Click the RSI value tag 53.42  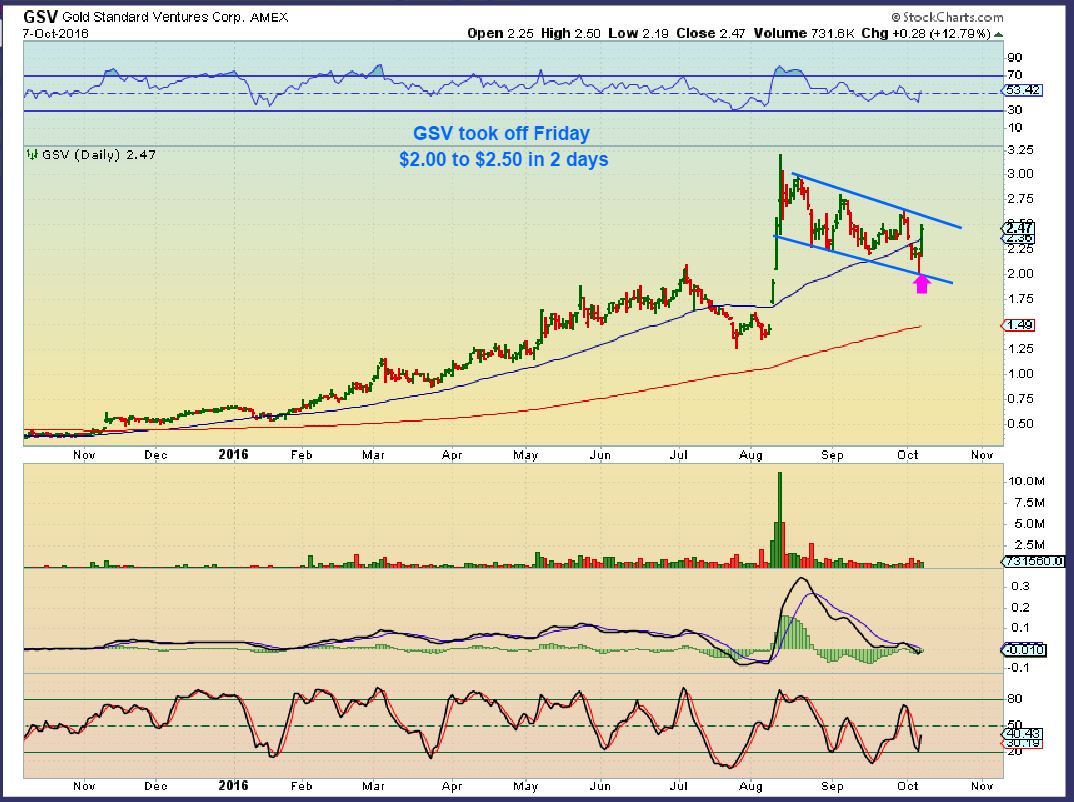click(1023, 90)
